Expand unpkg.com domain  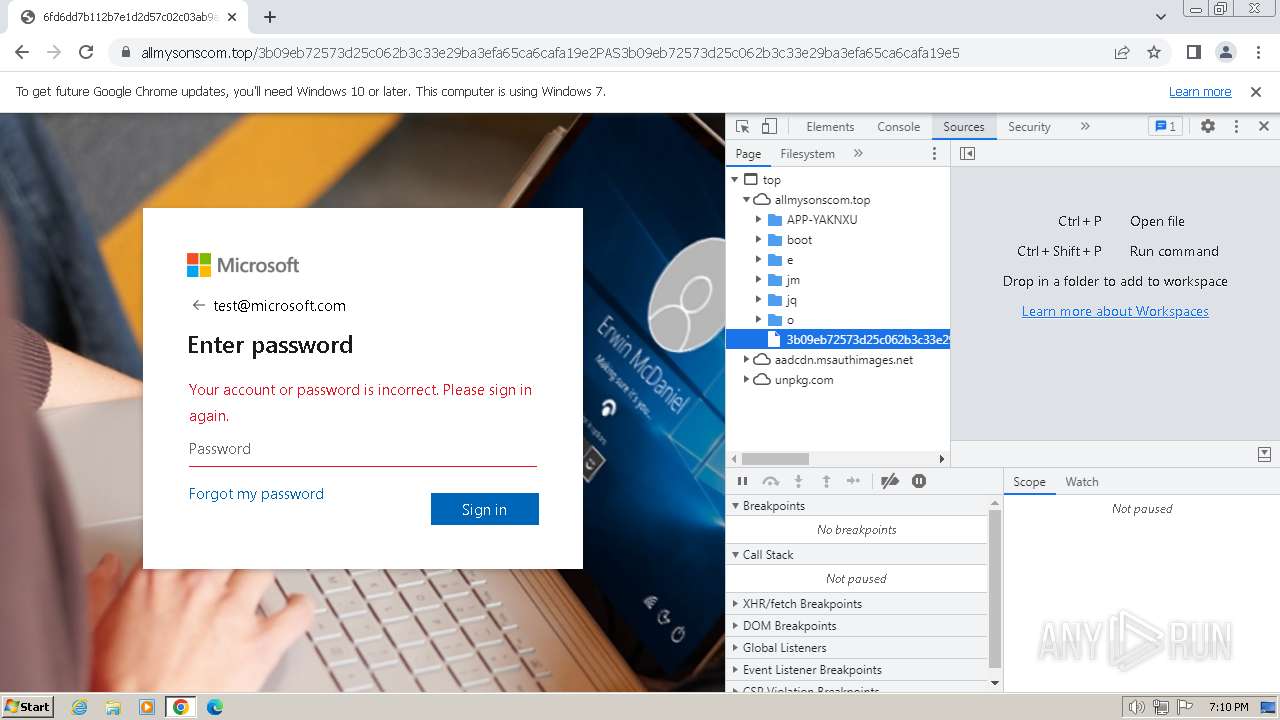[746, 380]
